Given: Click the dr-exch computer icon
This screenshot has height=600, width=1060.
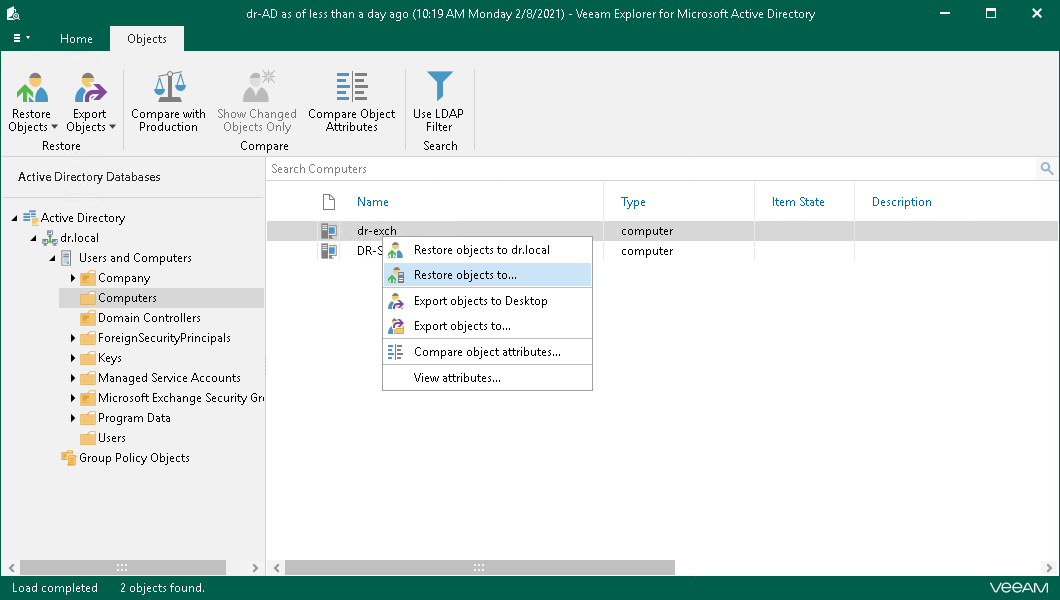Looking at the screenshot, I should (329, 231).
